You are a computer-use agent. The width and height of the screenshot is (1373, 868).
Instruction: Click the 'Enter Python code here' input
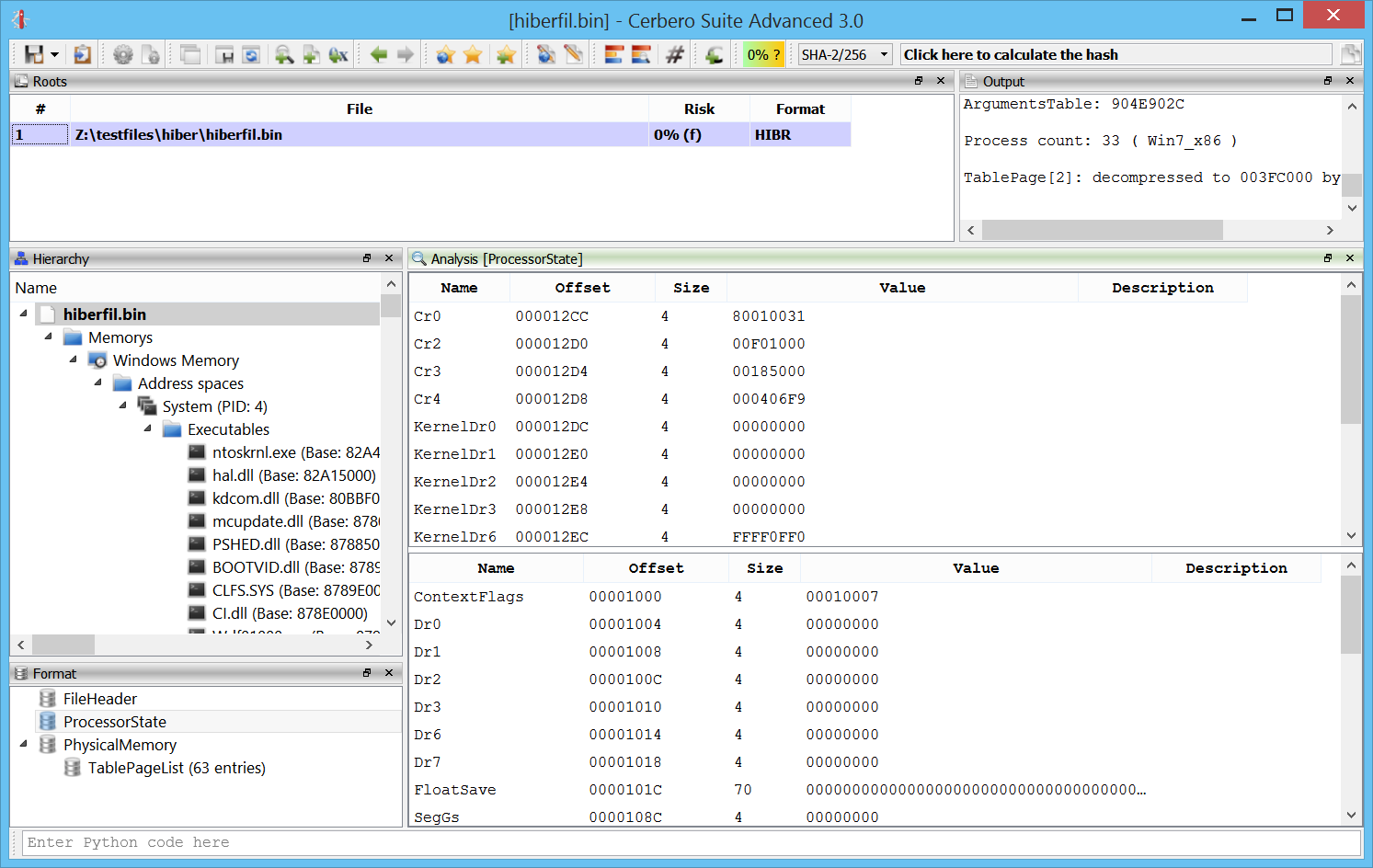691,842
